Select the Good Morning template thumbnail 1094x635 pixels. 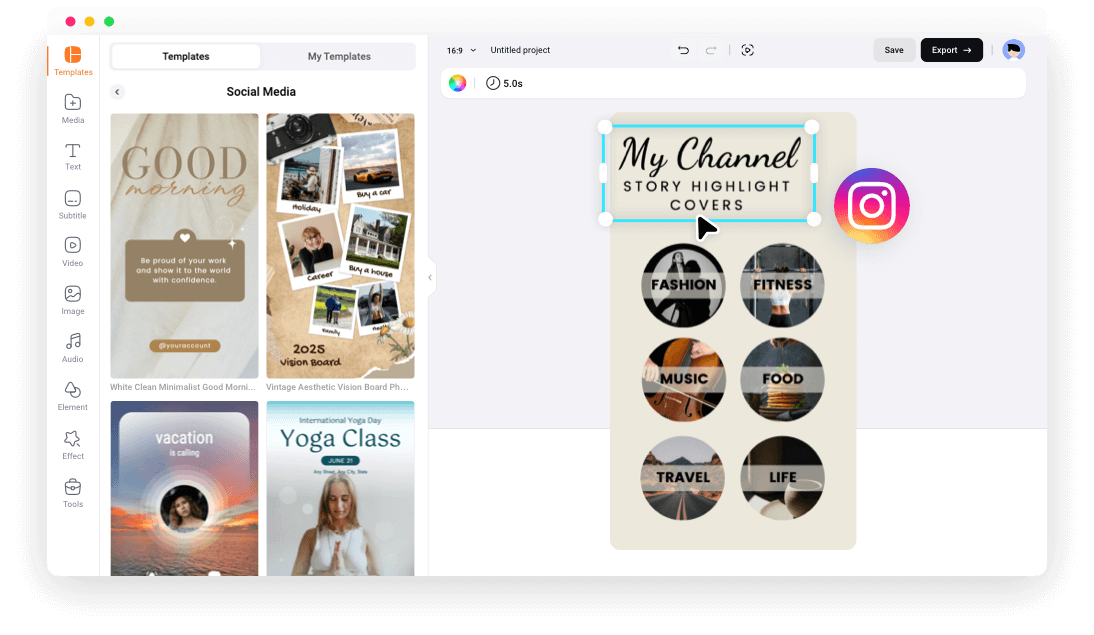tap(184, 246)
